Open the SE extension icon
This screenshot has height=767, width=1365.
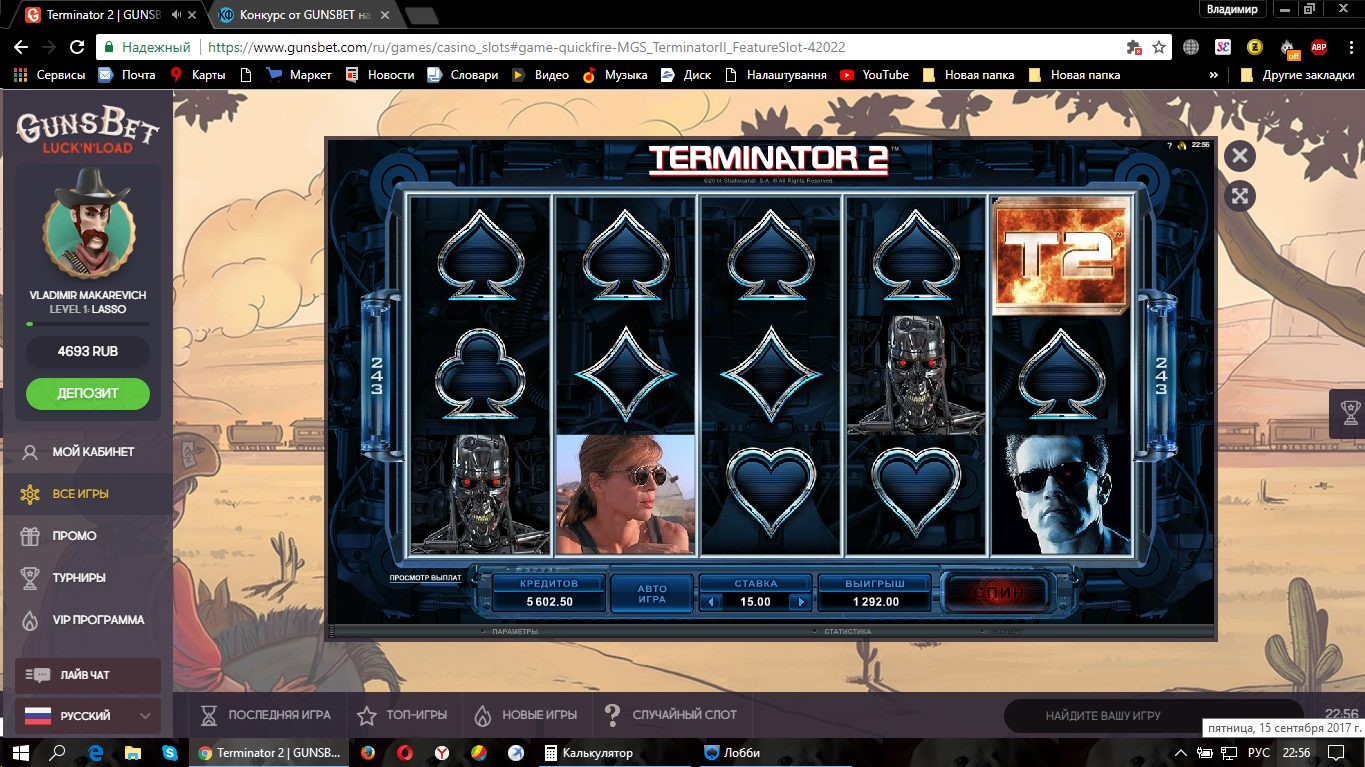pos(1223,47)
